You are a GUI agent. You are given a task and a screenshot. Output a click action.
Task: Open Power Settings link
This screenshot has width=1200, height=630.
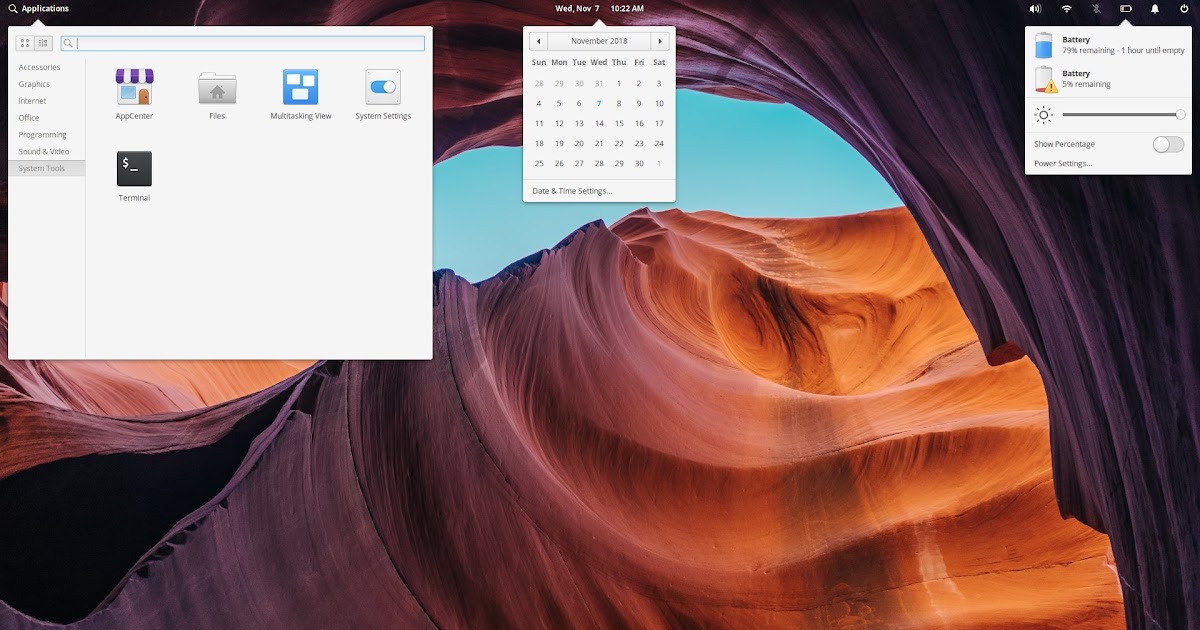1063,163
